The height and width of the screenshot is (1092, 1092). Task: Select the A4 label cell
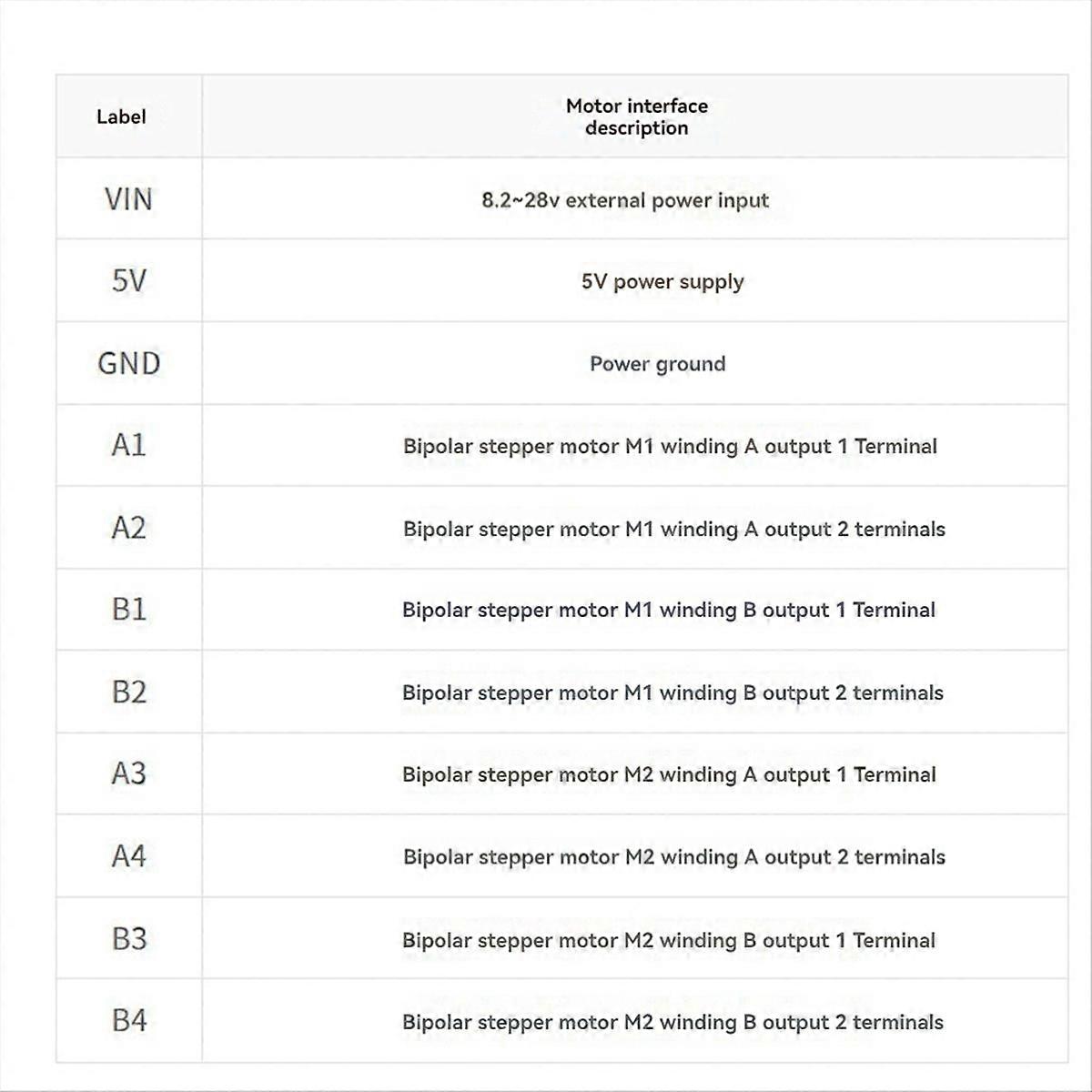[x=128, y=856]
